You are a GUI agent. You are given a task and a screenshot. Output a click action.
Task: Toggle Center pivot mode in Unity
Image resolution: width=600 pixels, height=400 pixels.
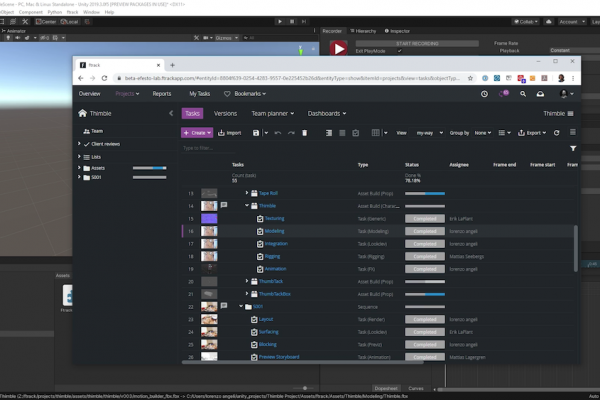tap(46, 22)
